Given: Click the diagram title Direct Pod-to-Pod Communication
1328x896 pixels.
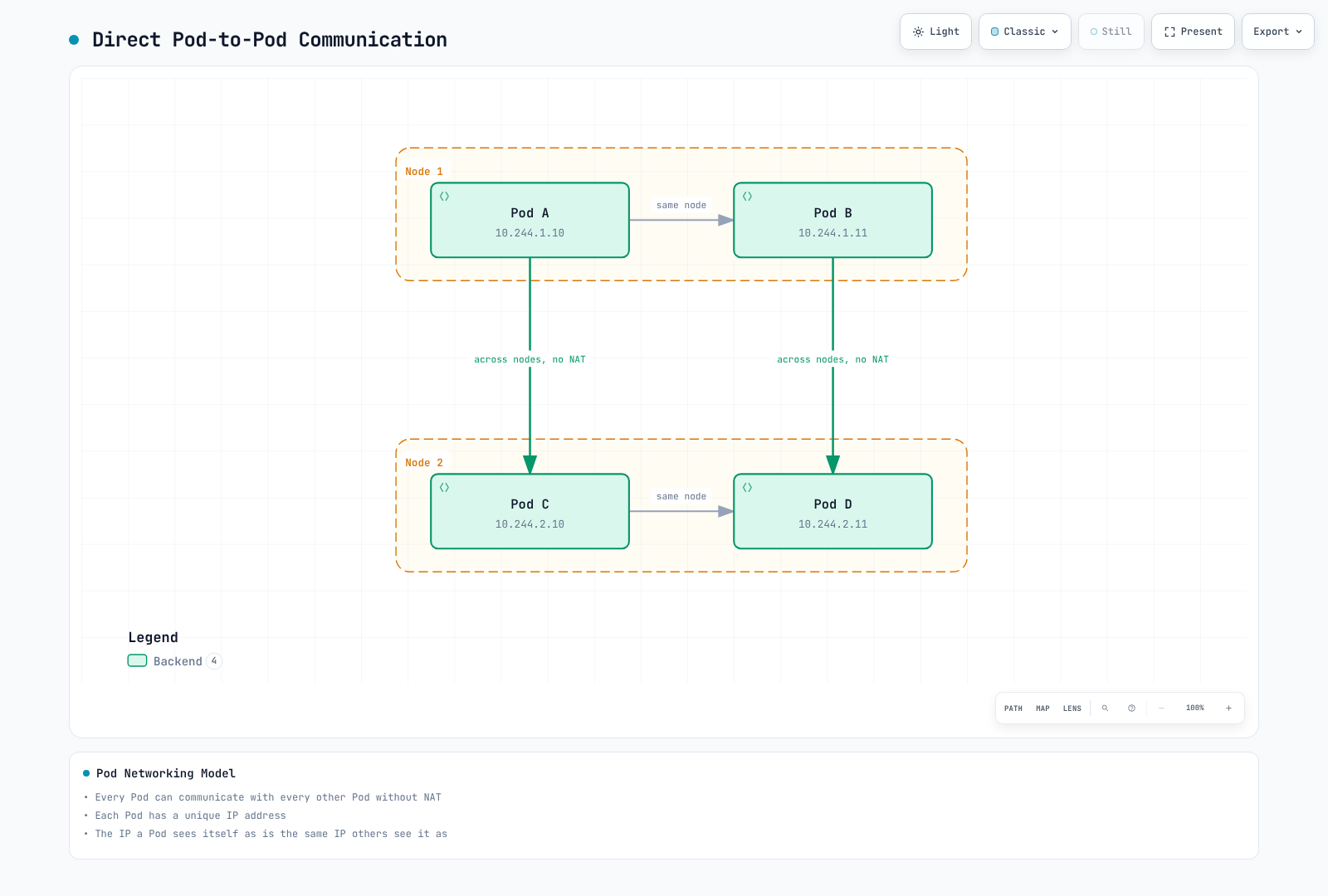Looking at the screenshot, I should [x=270, y=40].
